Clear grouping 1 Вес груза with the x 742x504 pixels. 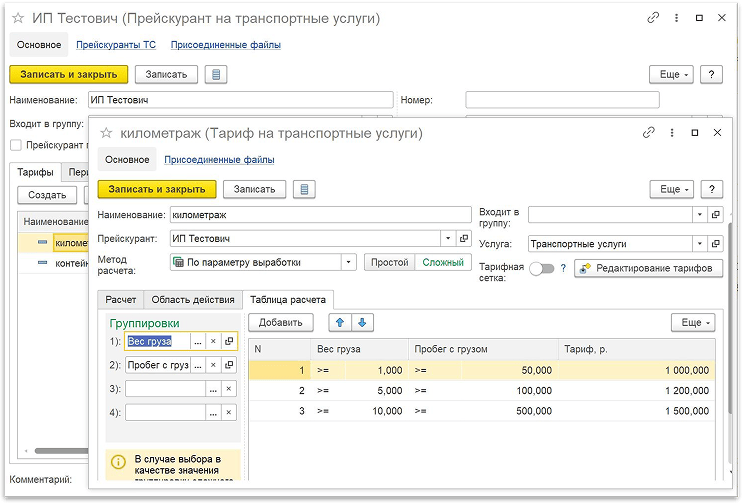[213, 341]
